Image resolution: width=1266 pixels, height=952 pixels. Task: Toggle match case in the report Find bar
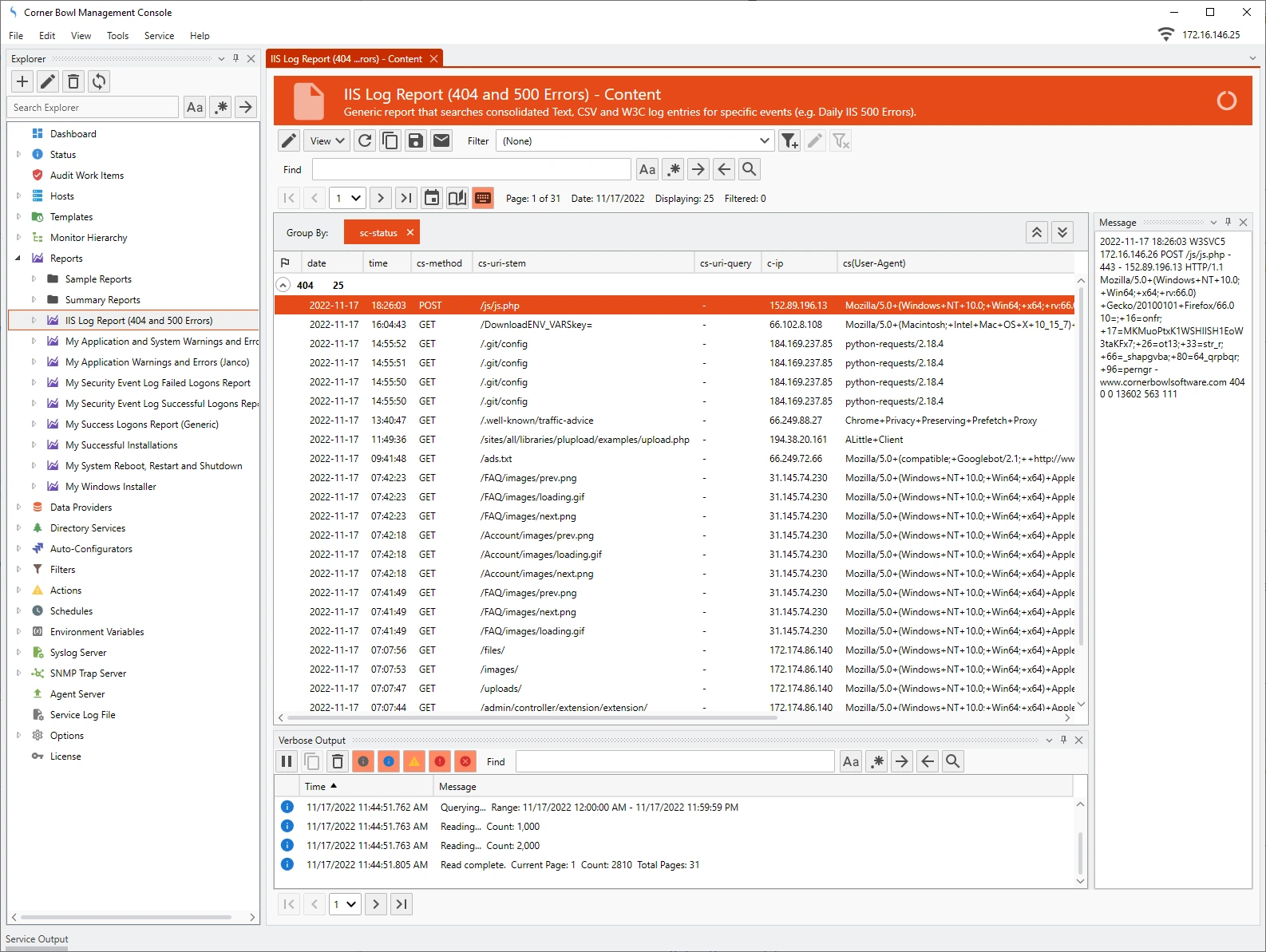pos(647,169)
